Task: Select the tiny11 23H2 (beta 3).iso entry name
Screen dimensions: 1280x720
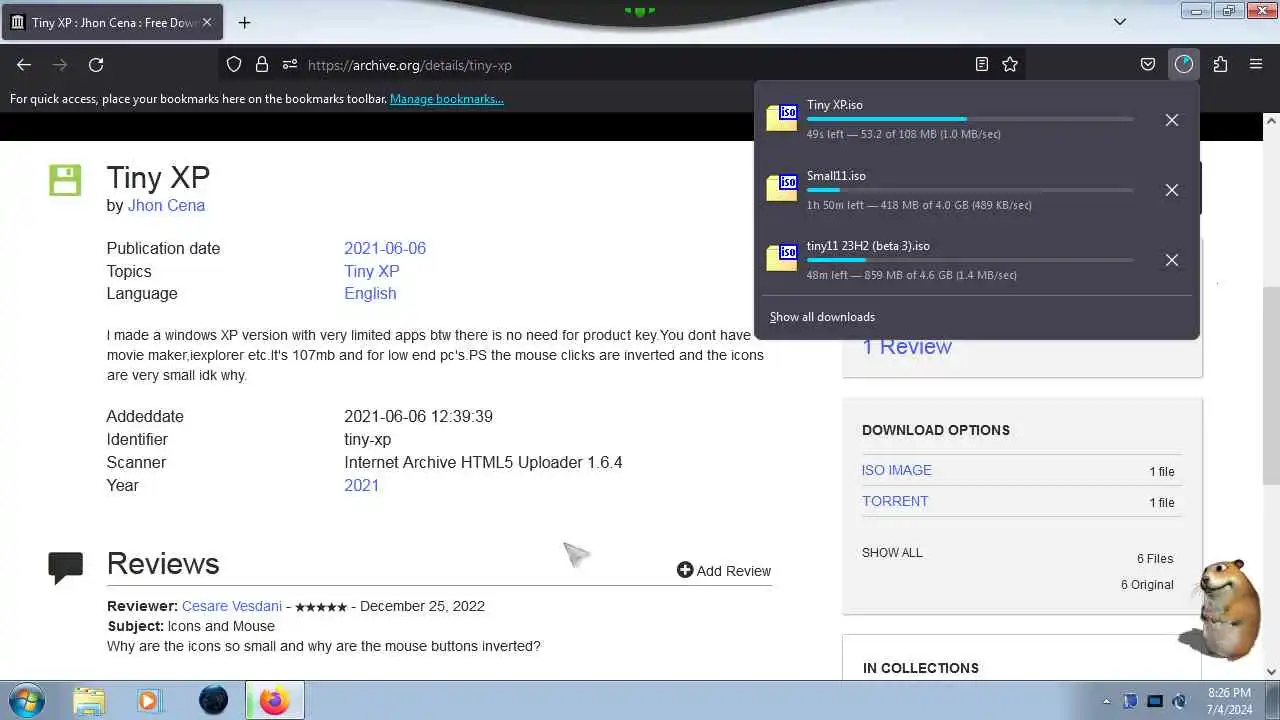Action: [x=868, y=246]
